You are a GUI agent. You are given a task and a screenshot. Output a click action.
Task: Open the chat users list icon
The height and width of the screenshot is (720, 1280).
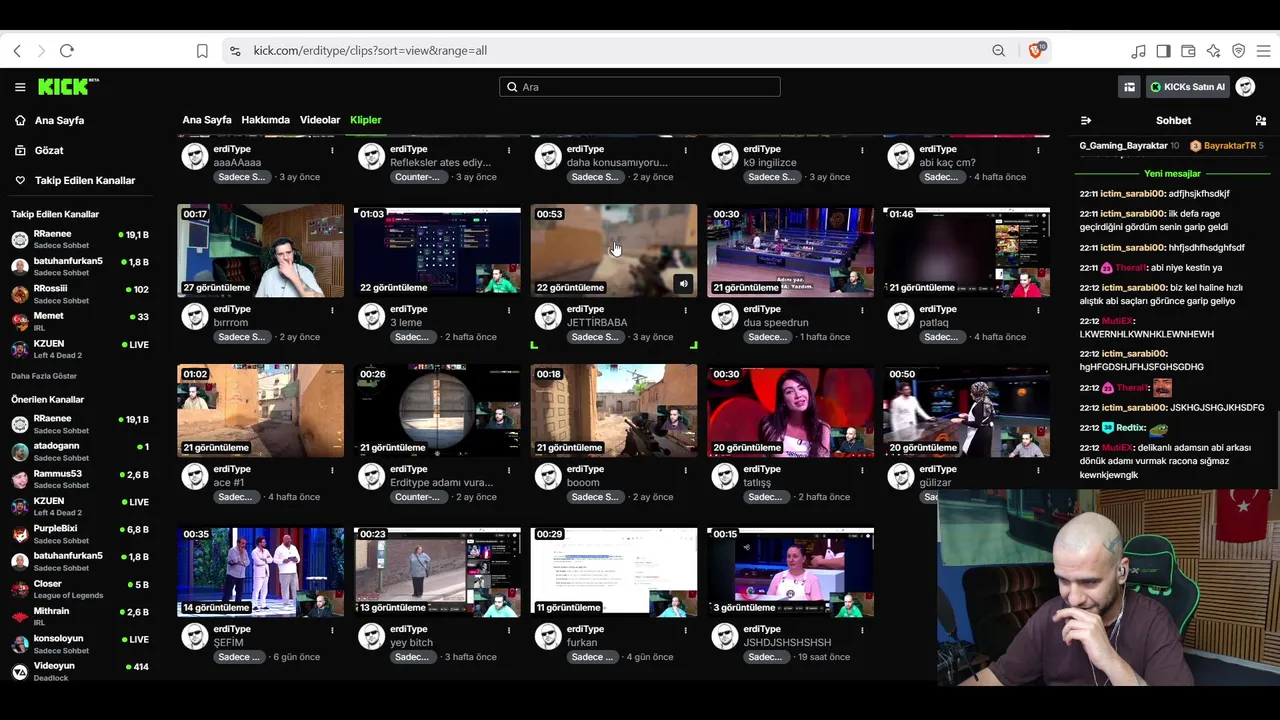(x=1260, y=121)
